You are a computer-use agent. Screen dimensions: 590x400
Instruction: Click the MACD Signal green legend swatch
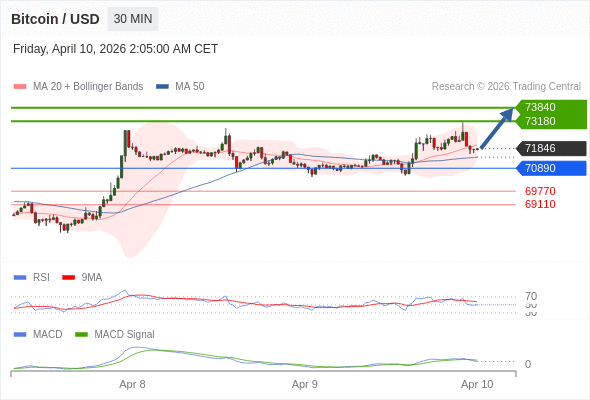pos(81,335)
